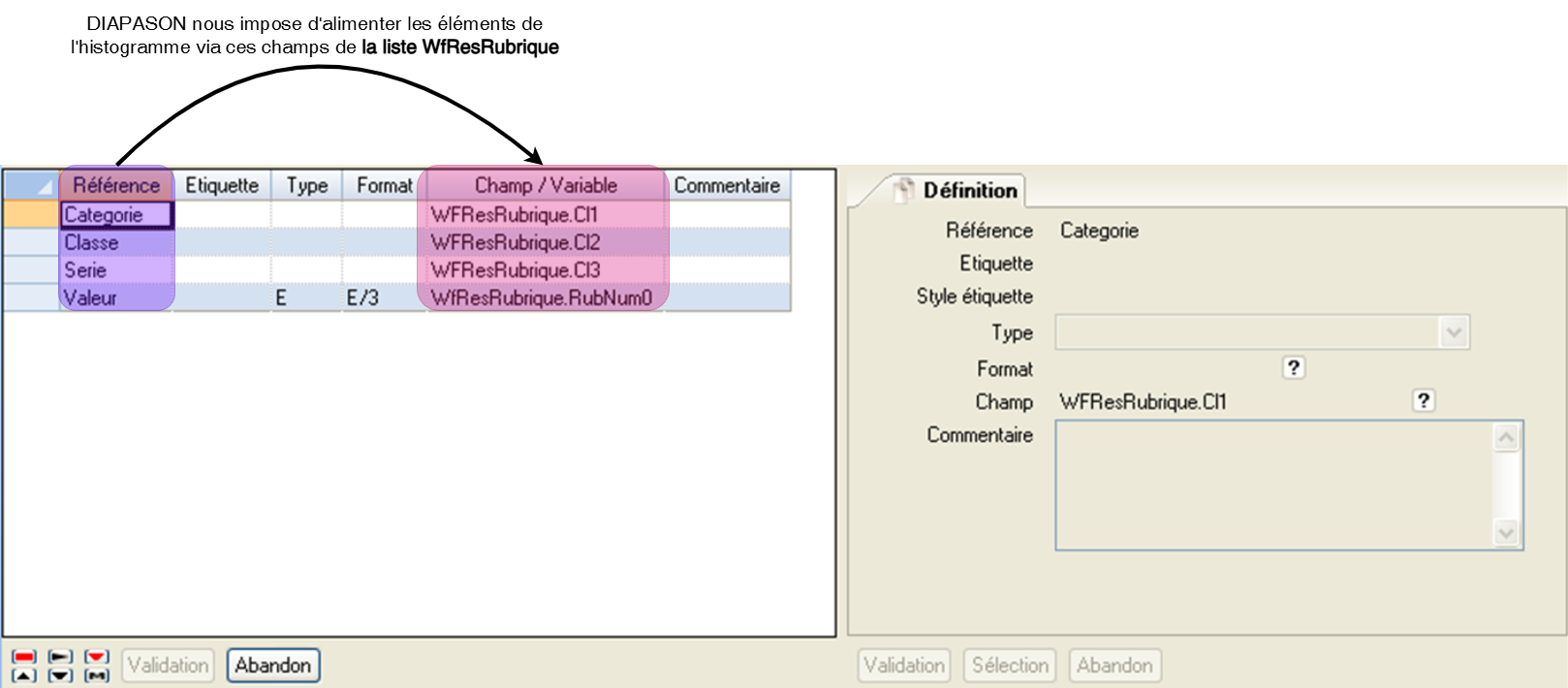Click the red bar delete-row icon
Screen dimensions: 1568x688
pos(24,657)
